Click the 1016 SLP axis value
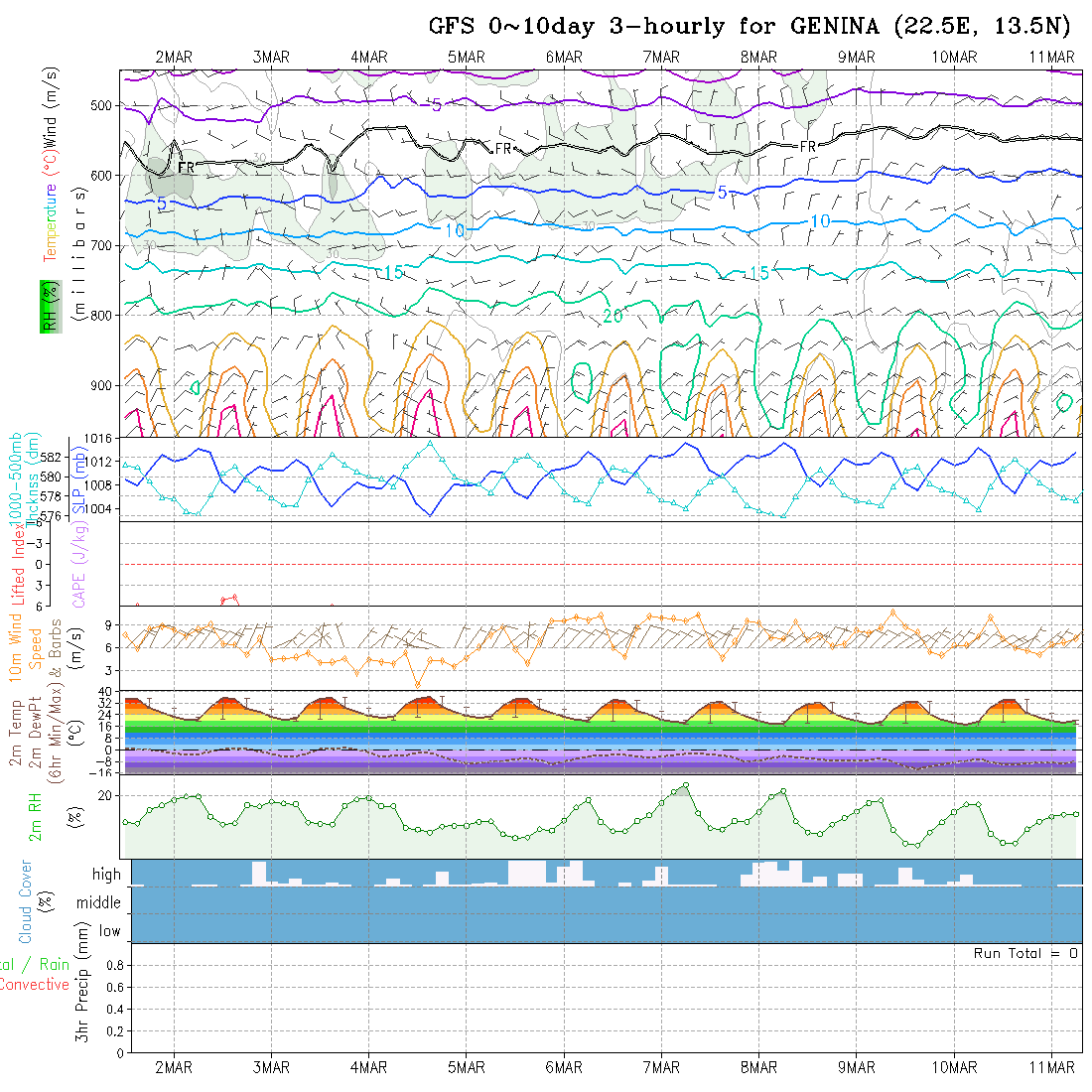Screen dimensions: 1092x1092 pos(97,439)
